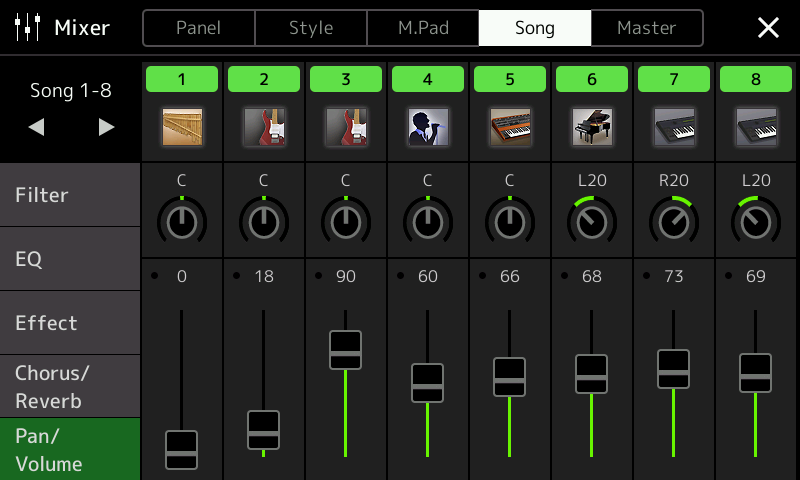Image resolution: width=800 pixels, height=480 pixels.
Task: Switch to the M.Pad tab
Action: 423,28
